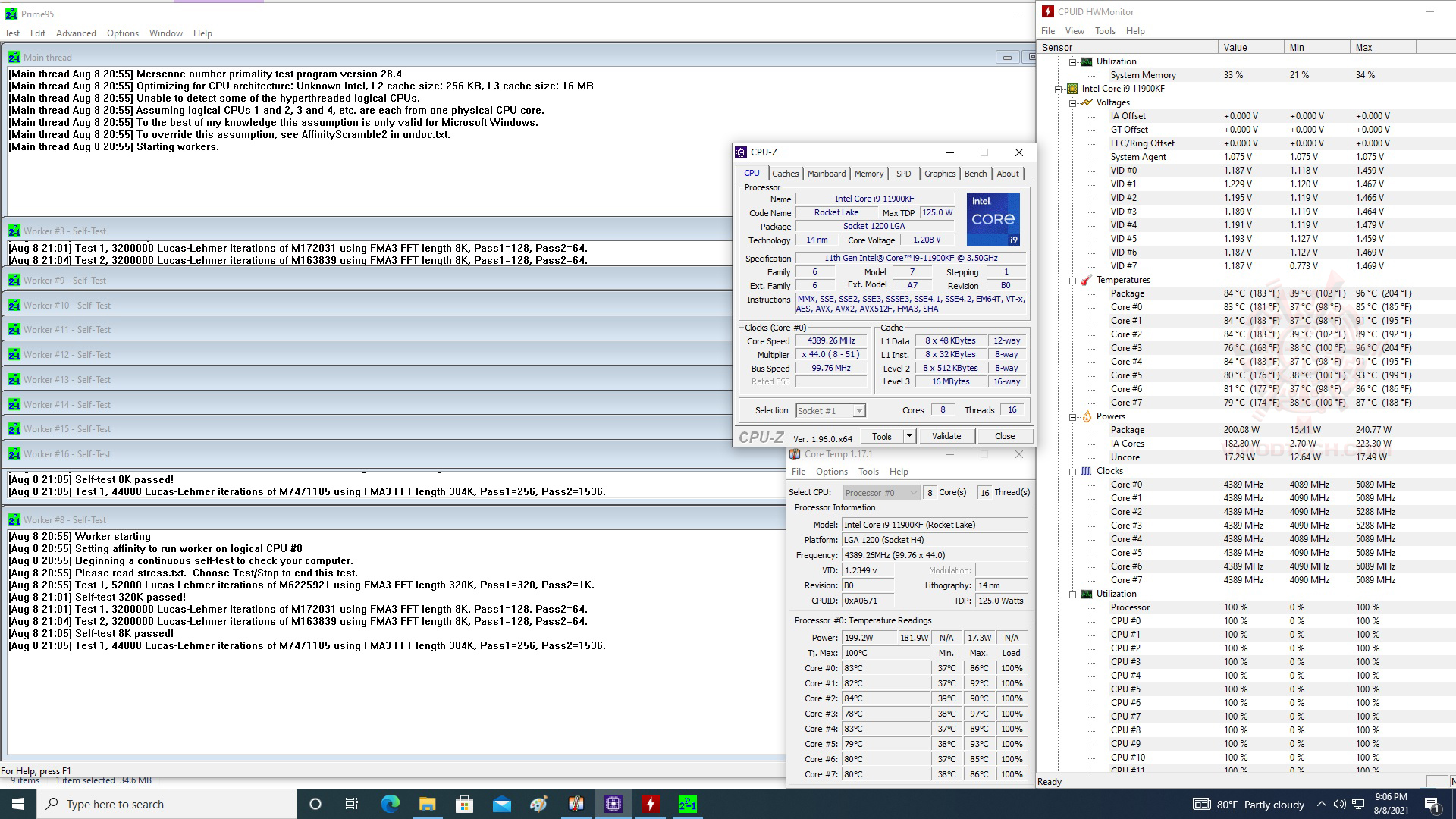This screenshot has width=1456, height=819.
Task: Open the notification center icon
Action: tap(1432, 804)
